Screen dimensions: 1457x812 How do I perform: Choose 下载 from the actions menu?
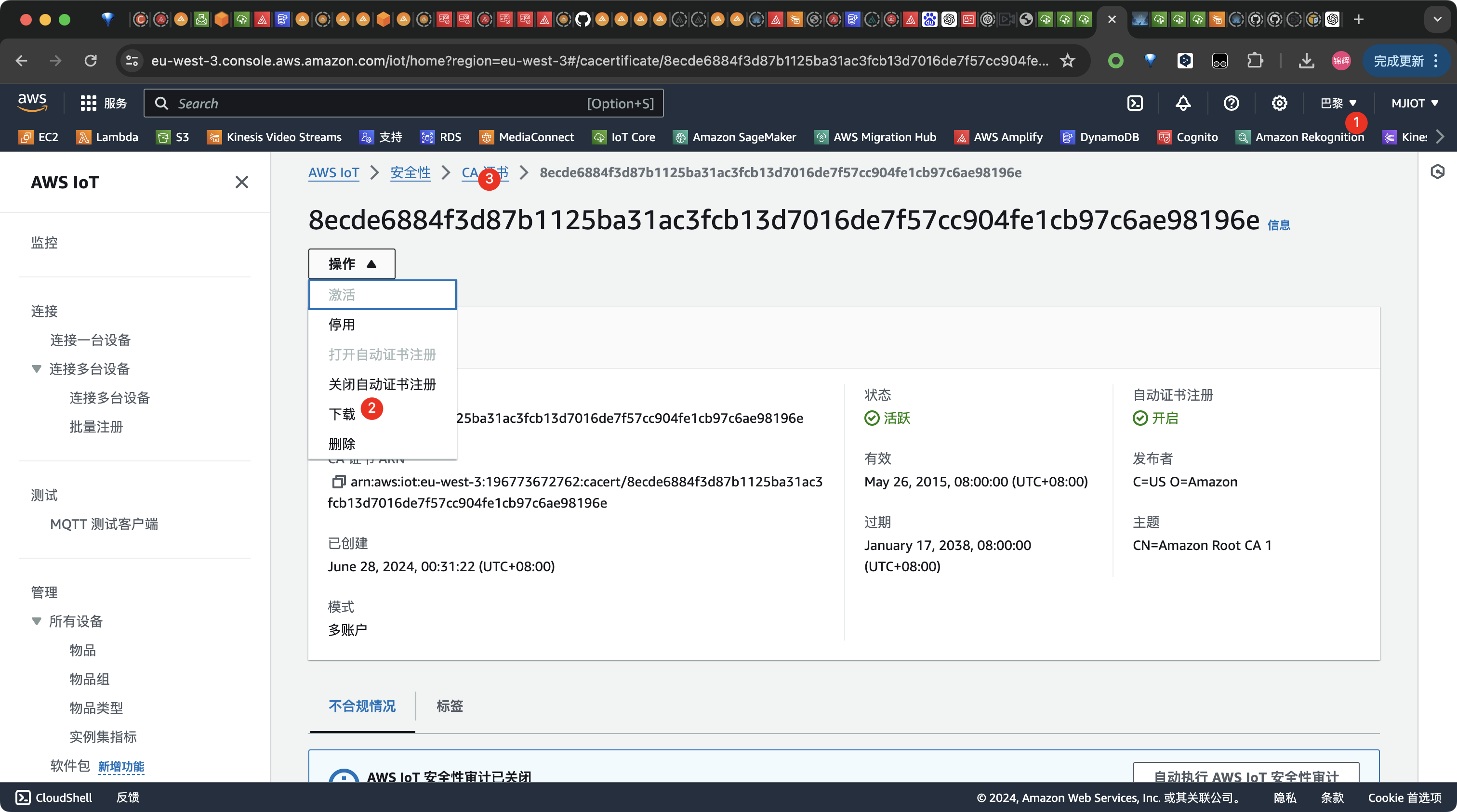click(383, 415)
